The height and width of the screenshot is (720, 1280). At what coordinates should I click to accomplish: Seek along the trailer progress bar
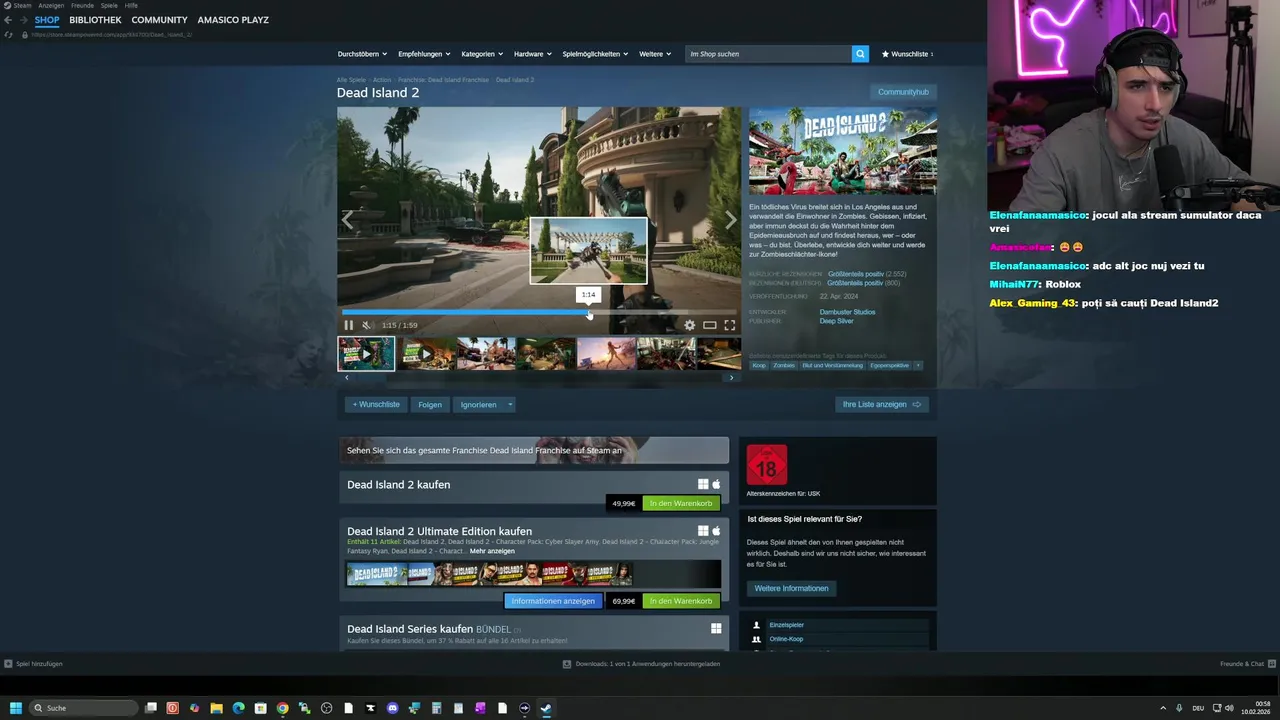click(540, 312)
